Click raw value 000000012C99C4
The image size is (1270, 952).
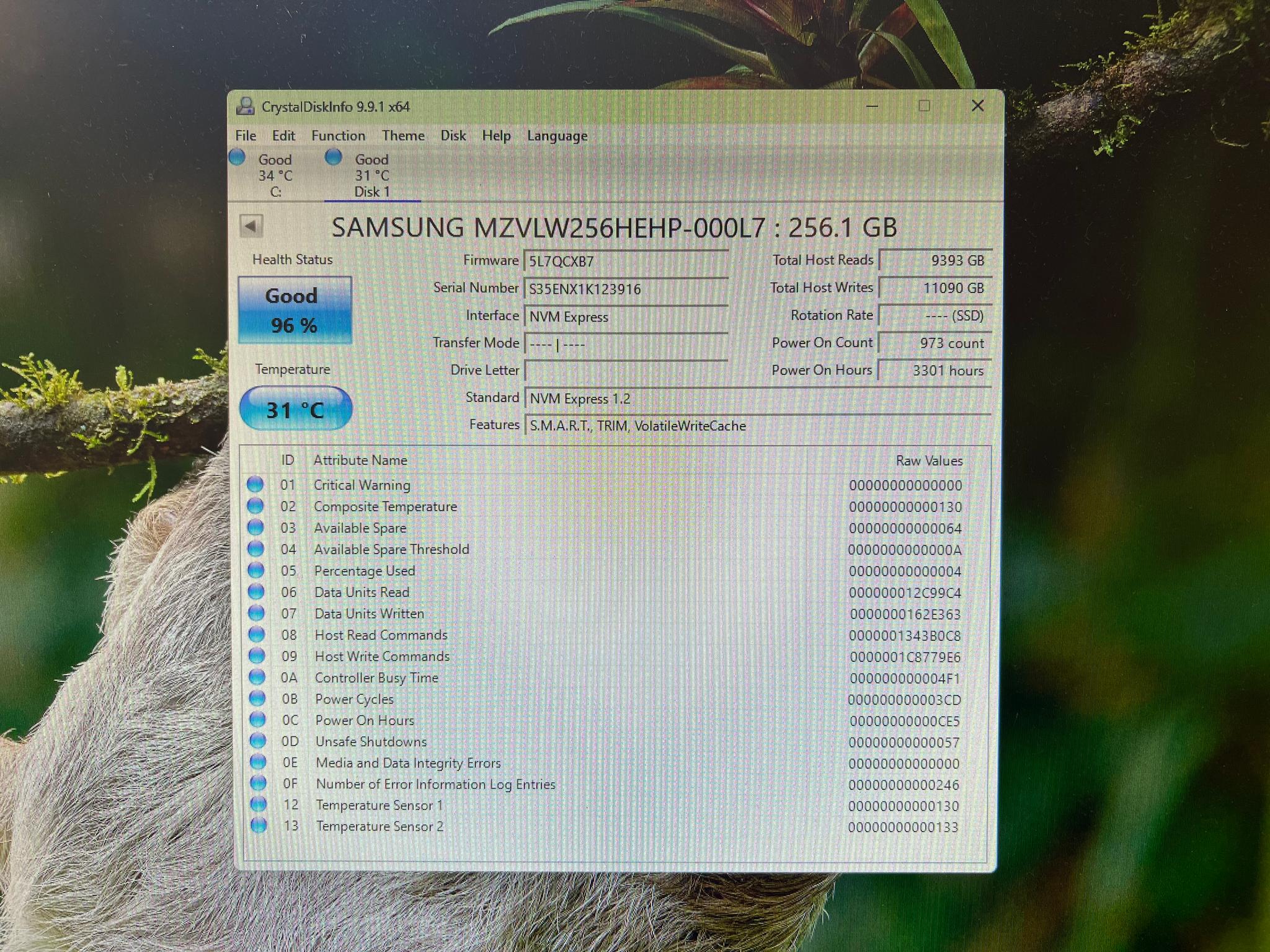pyautogui.click(x=905, y=593)
